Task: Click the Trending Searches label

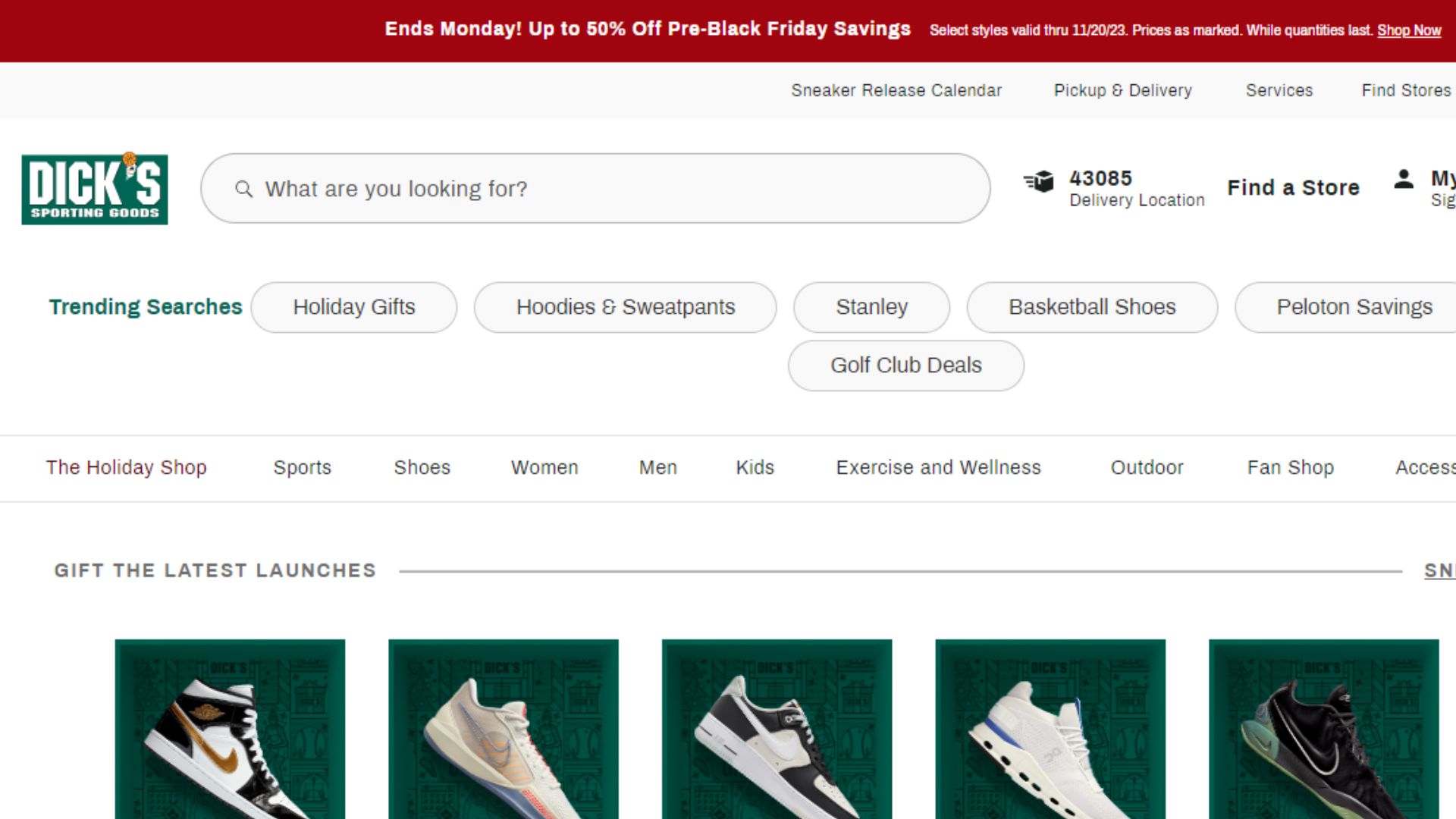Action: click(146, 307)
